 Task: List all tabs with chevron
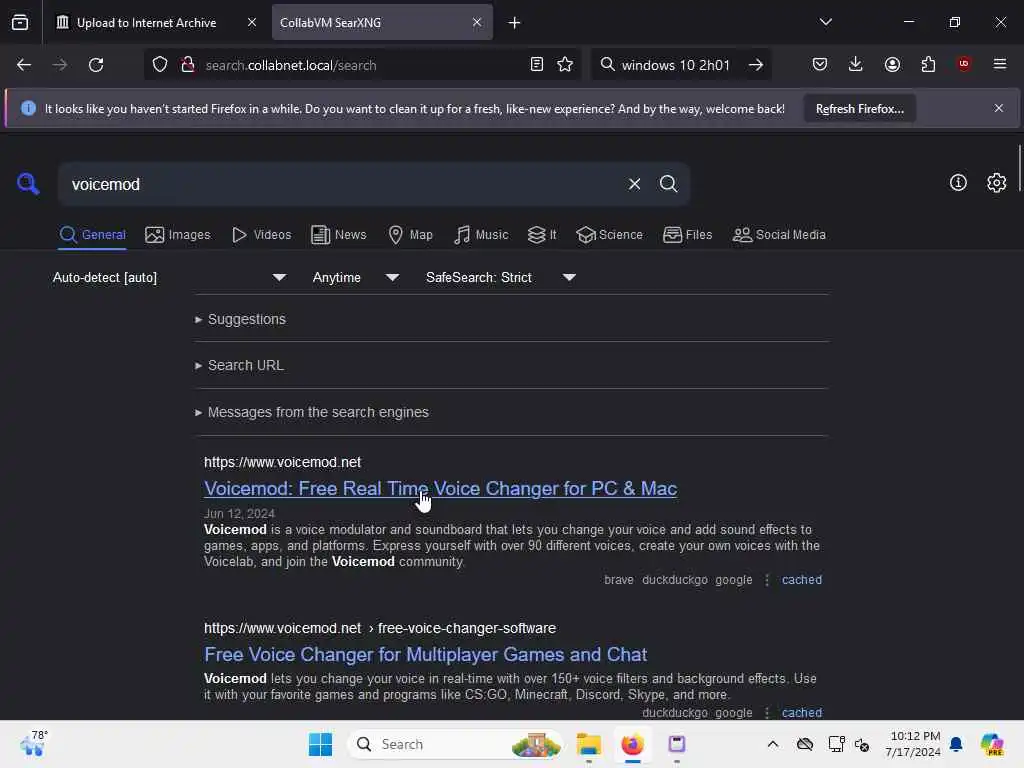(x=825, y=22)
